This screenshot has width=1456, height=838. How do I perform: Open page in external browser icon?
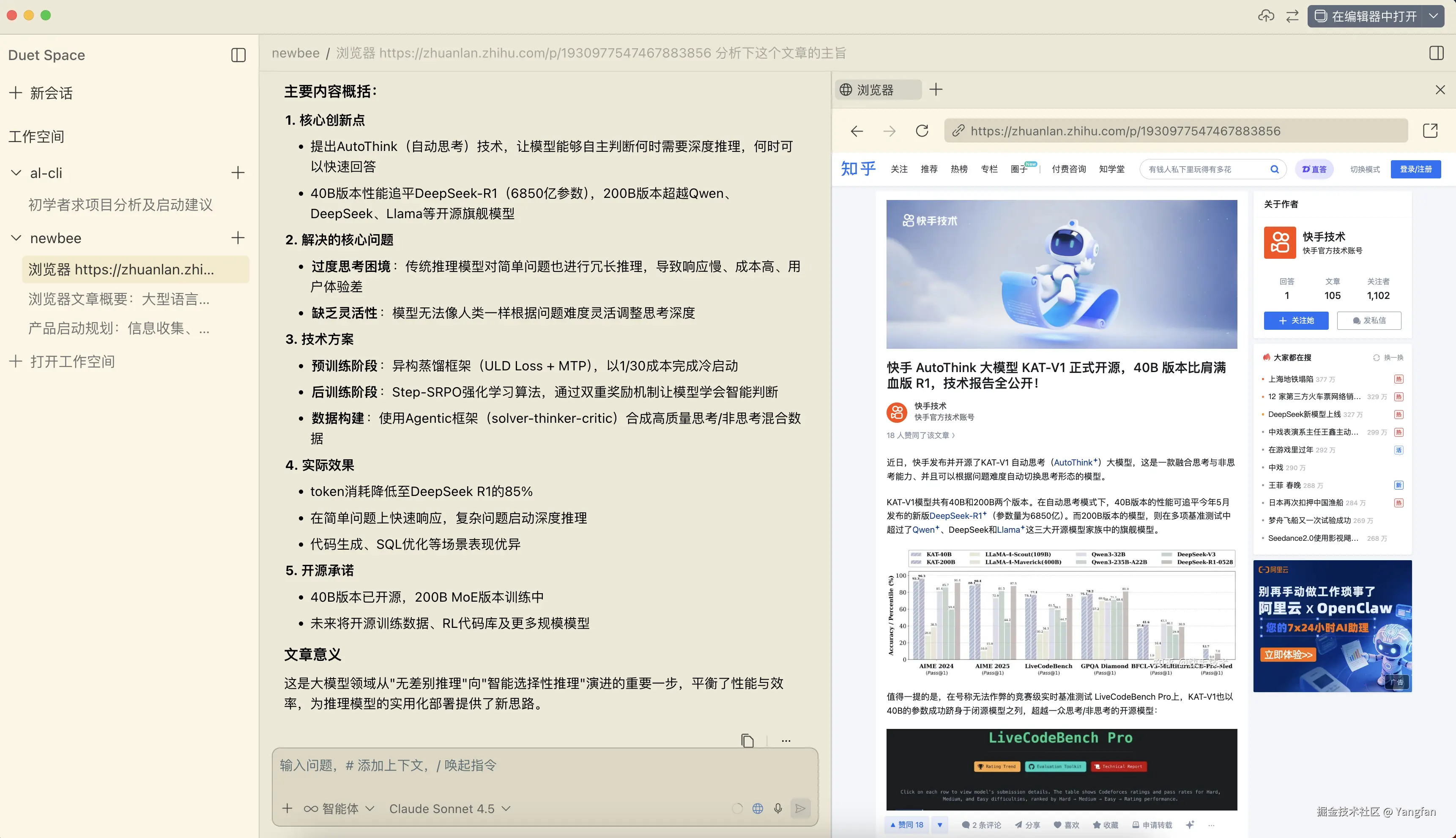pyautogui.click(x=1430, y=131)
